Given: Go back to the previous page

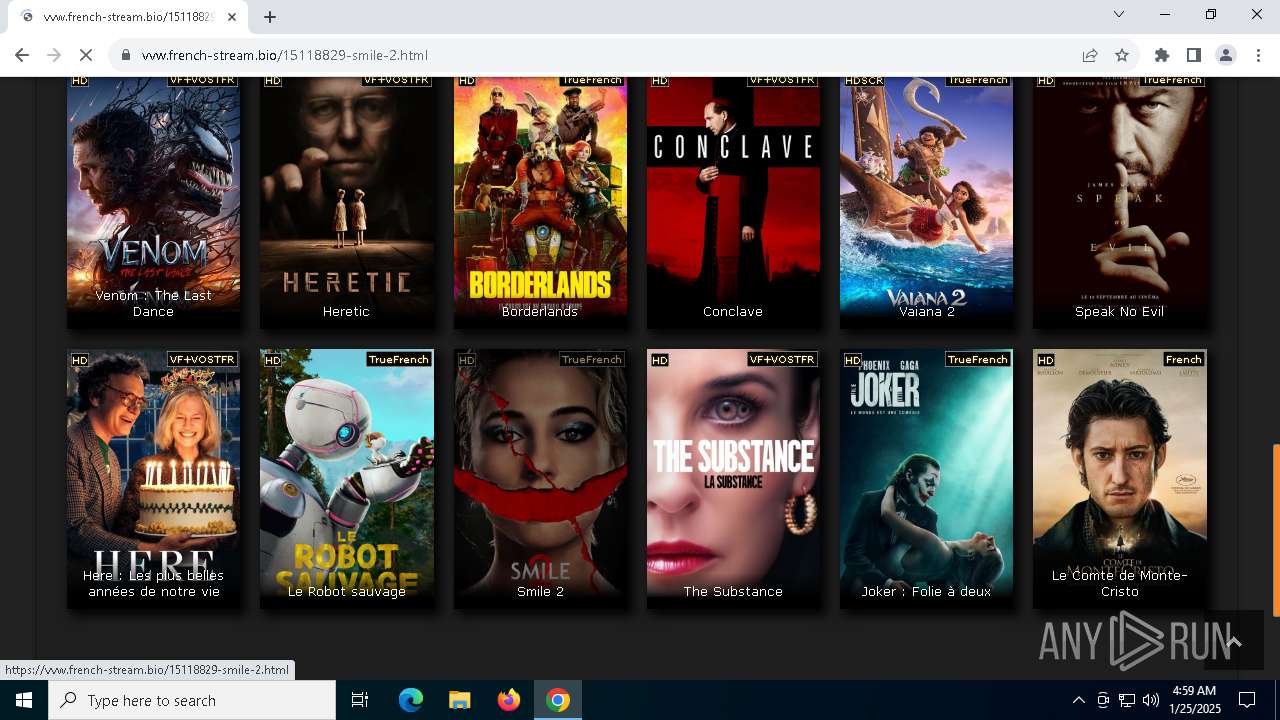Looking at the screenshot, I should tap(22, 55).
